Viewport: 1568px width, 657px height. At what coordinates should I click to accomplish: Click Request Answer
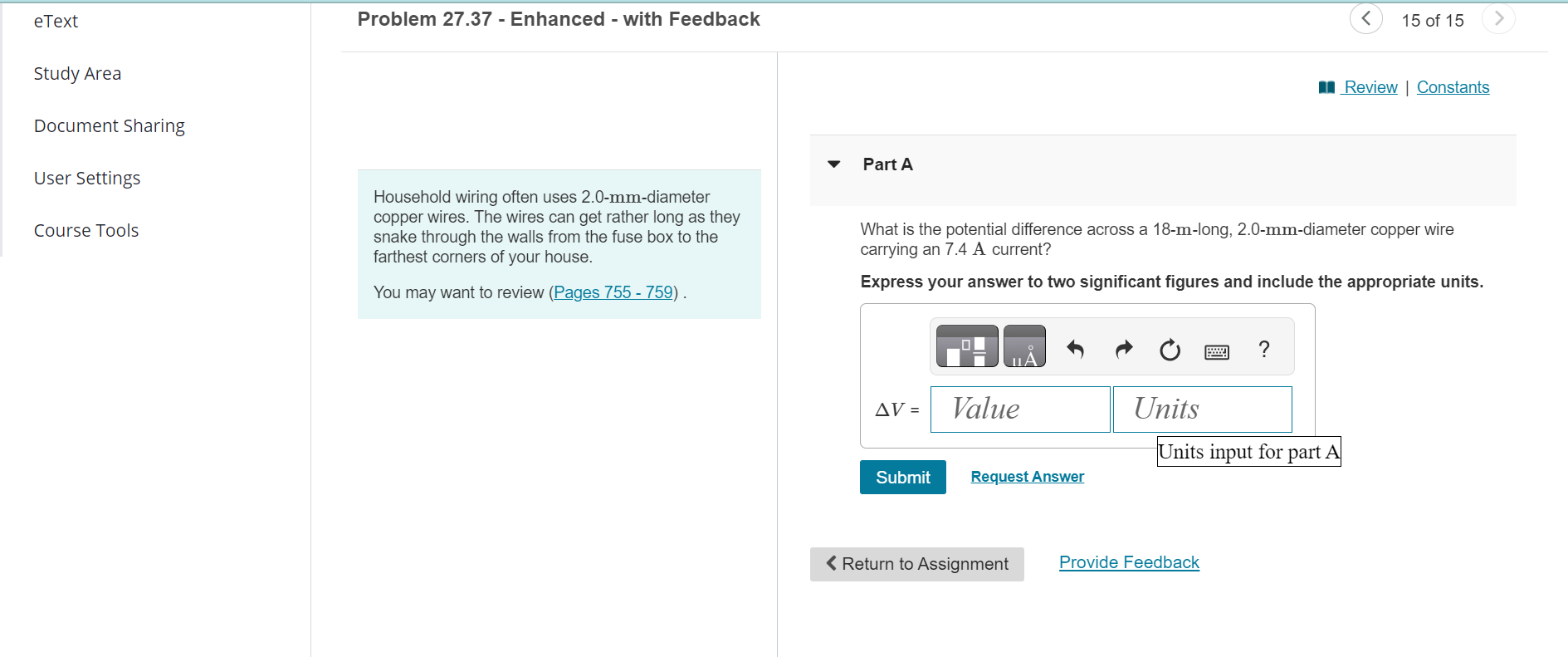tap(1027, 476)
